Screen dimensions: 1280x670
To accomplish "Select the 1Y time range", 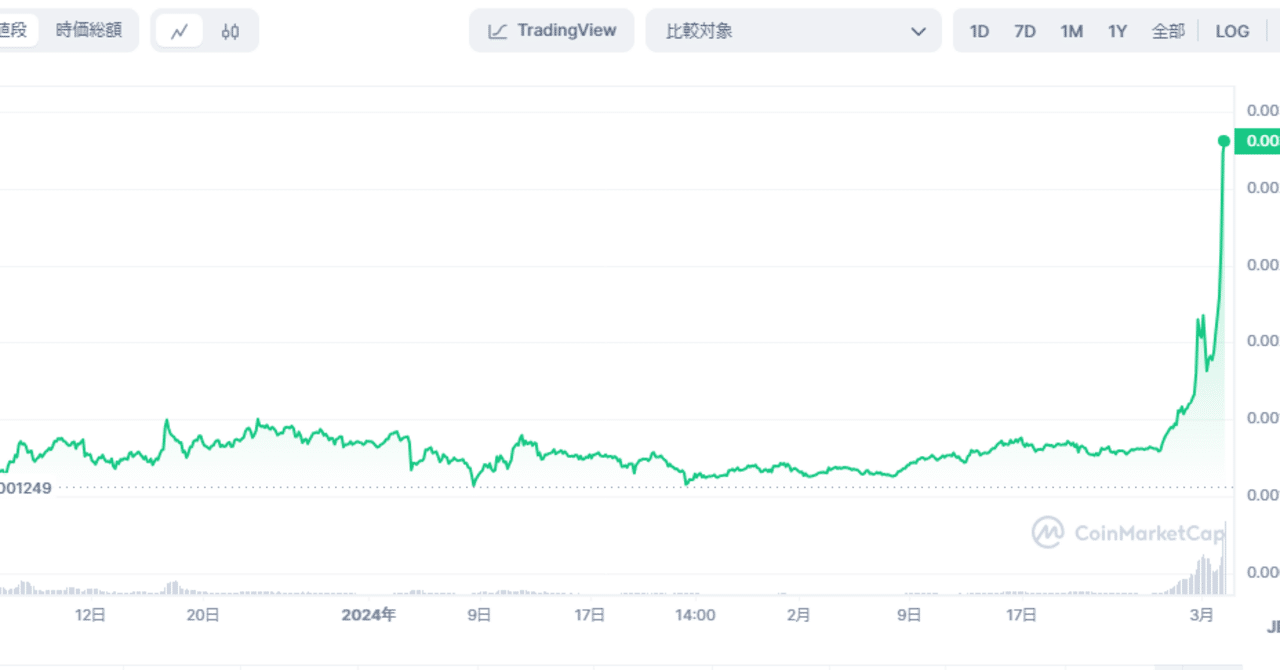I will (1117, 31).
